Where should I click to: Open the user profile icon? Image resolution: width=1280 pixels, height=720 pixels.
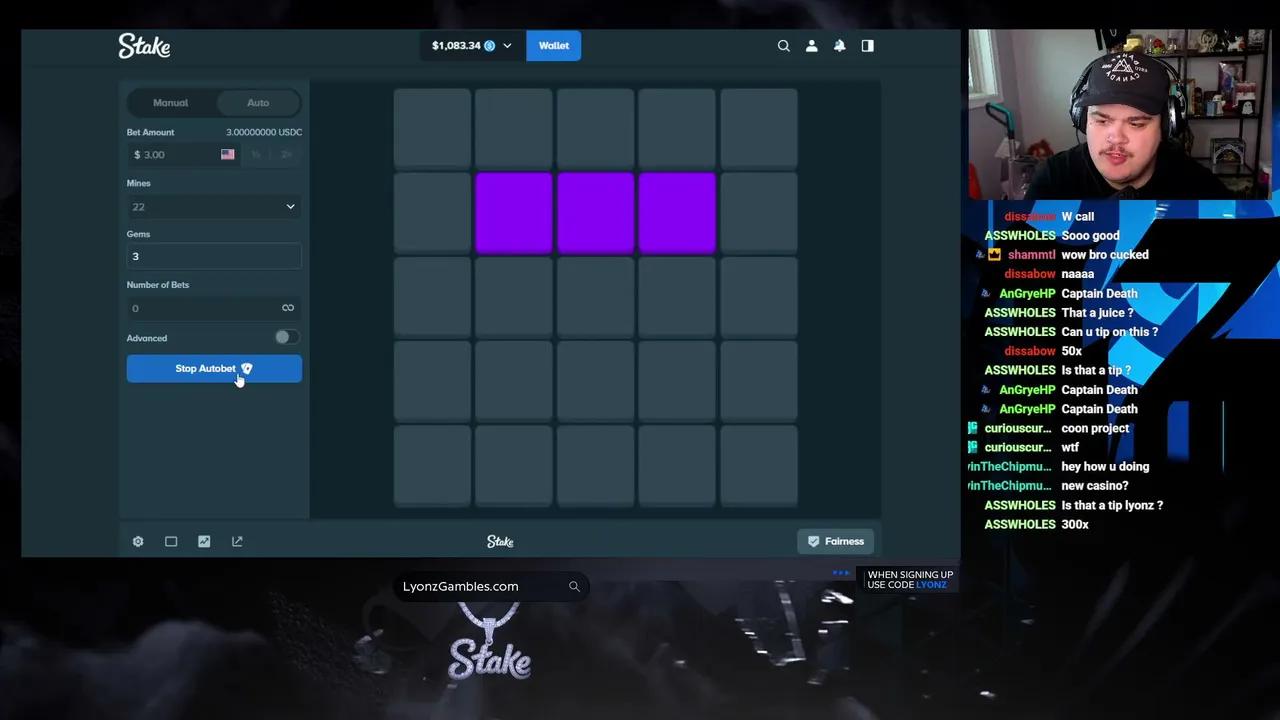812,46
